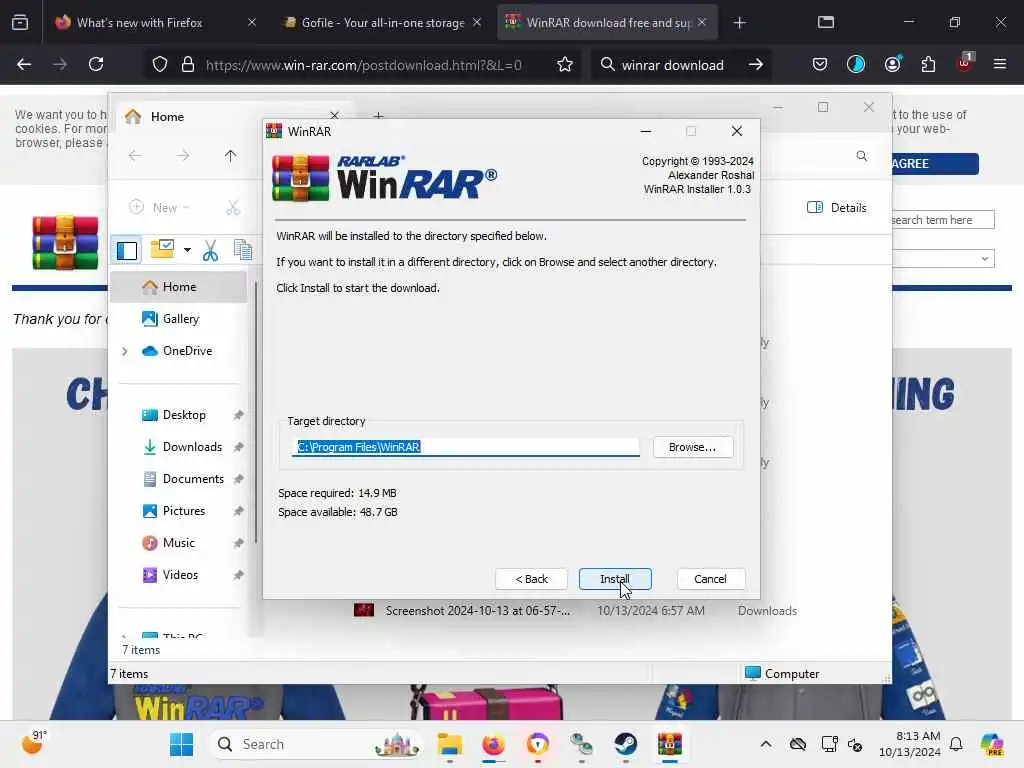Viewport: 1024px width, 768px height.
Task: Close the WinRAR installer dialog
Action: coord(737,131)
